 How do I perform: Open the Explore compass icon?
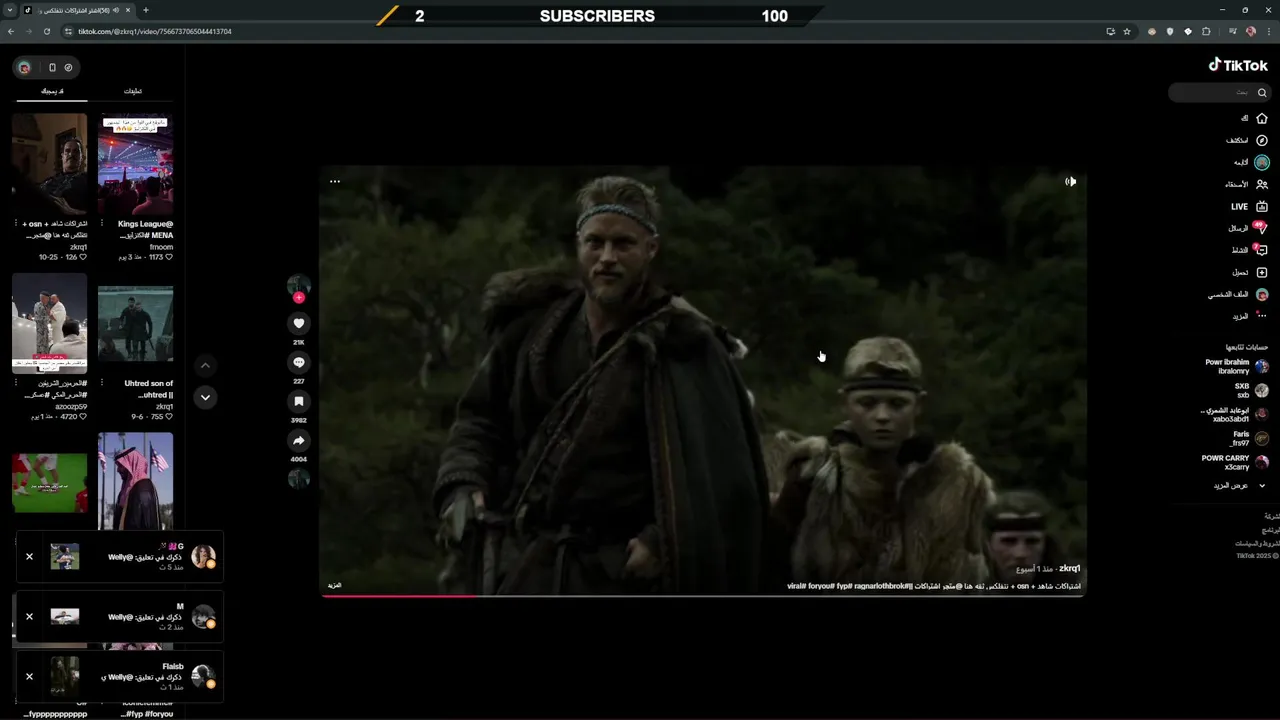click(x=1262, y=140)
